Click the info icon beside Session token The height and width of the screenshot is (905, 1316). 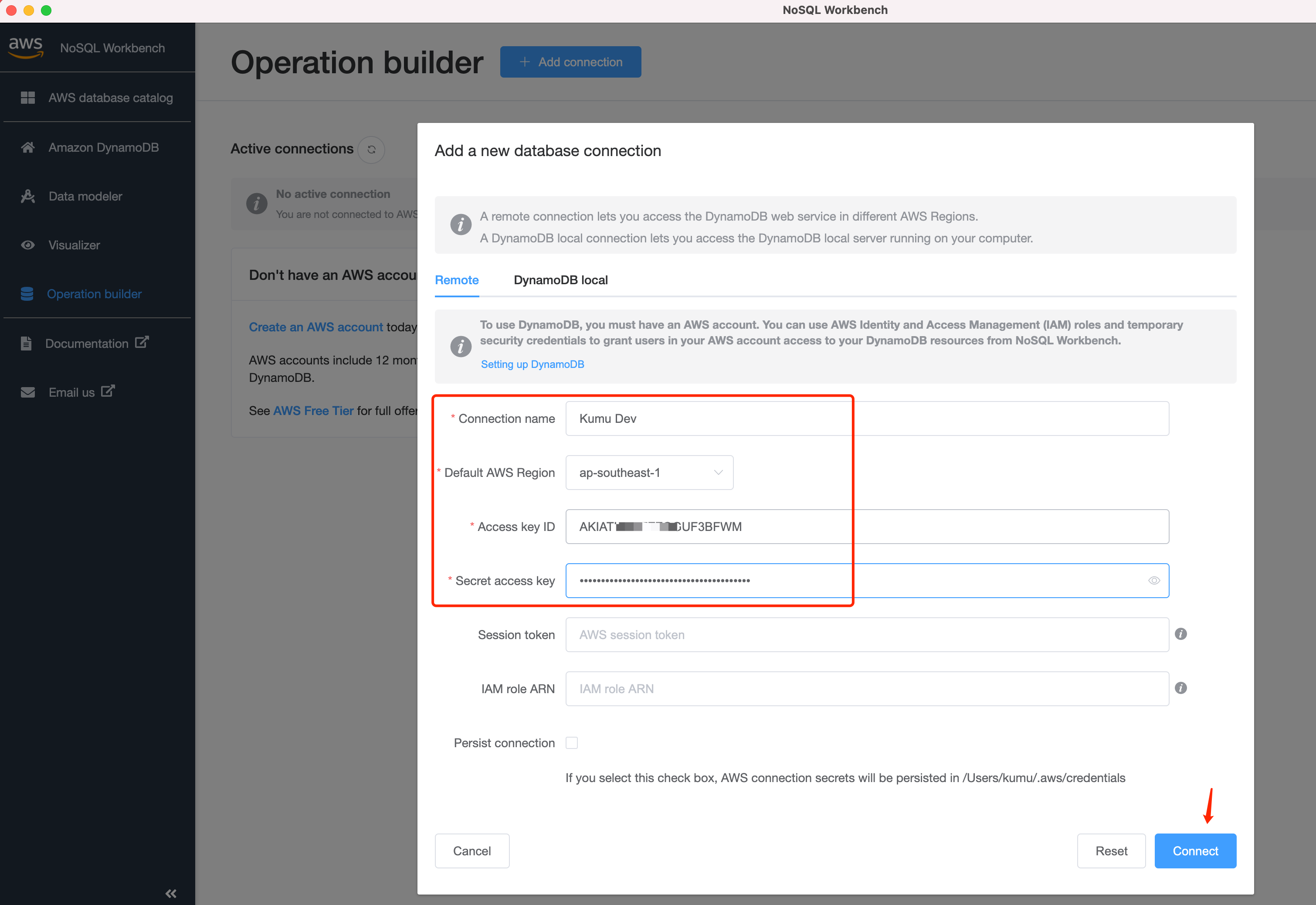[1180, 634]
